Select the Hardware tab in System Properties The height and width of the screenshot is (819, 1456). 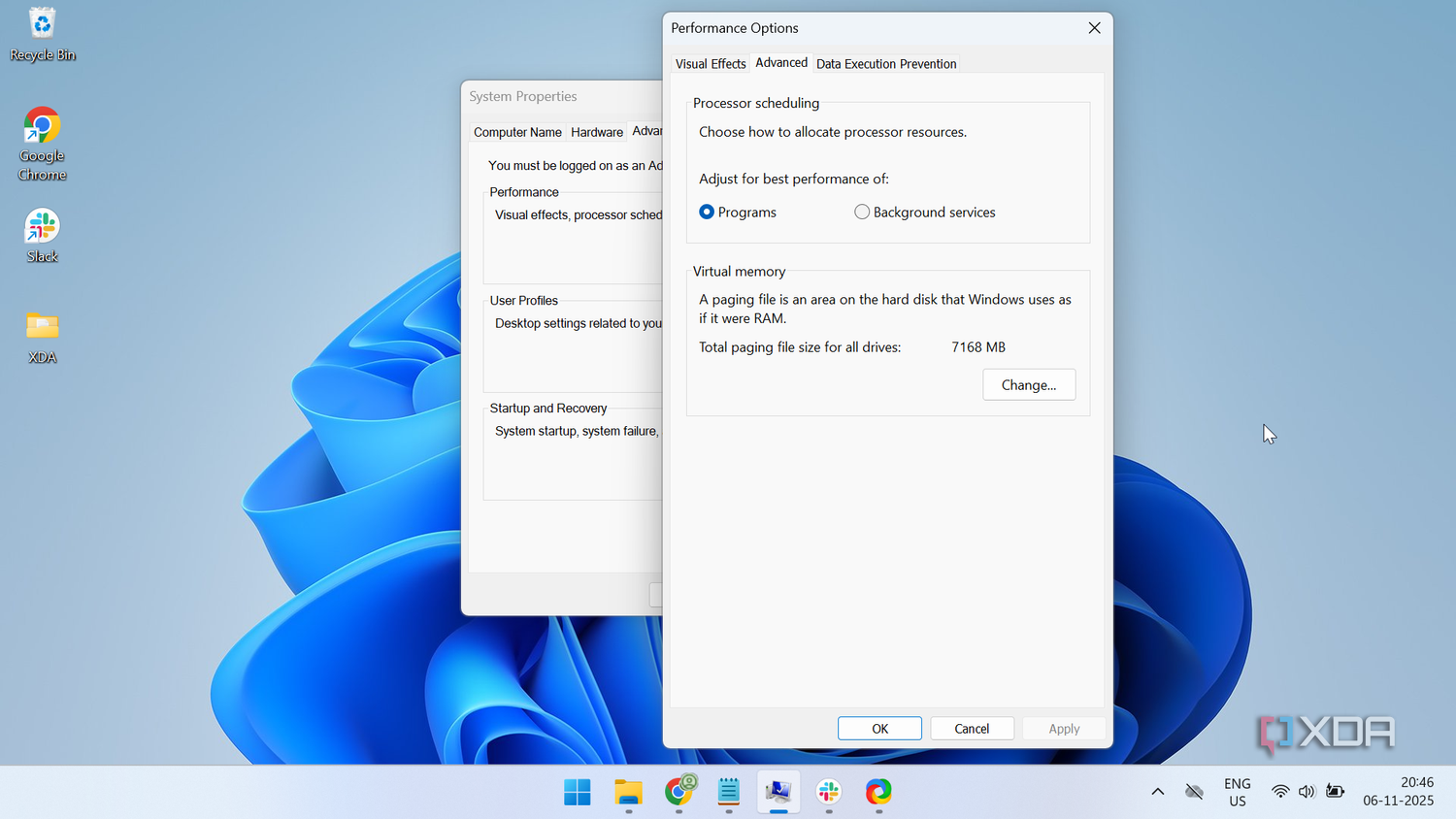(x=596, y=132)
